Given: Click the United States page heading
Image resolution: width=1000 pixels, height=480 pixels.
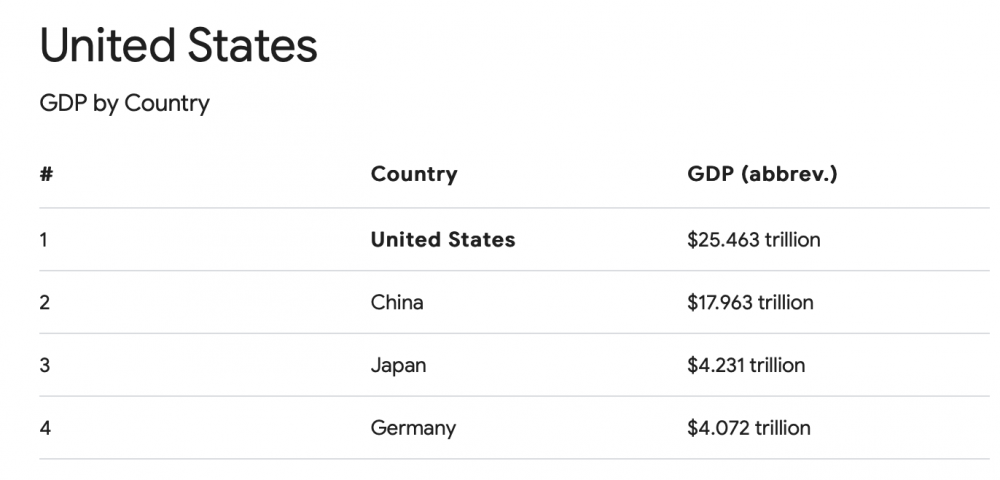Looking at the screenshot, I should [179, 45].
